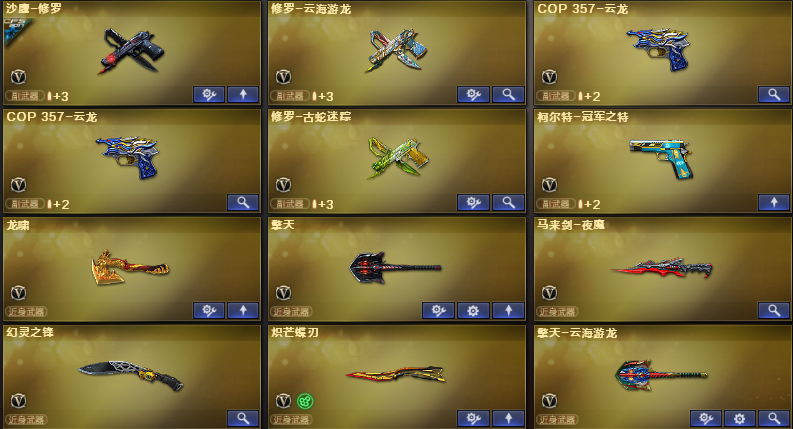Click the modify wrench icon on 修罗-古蛇迷踪
793x429 pixels.
point(473,203)
